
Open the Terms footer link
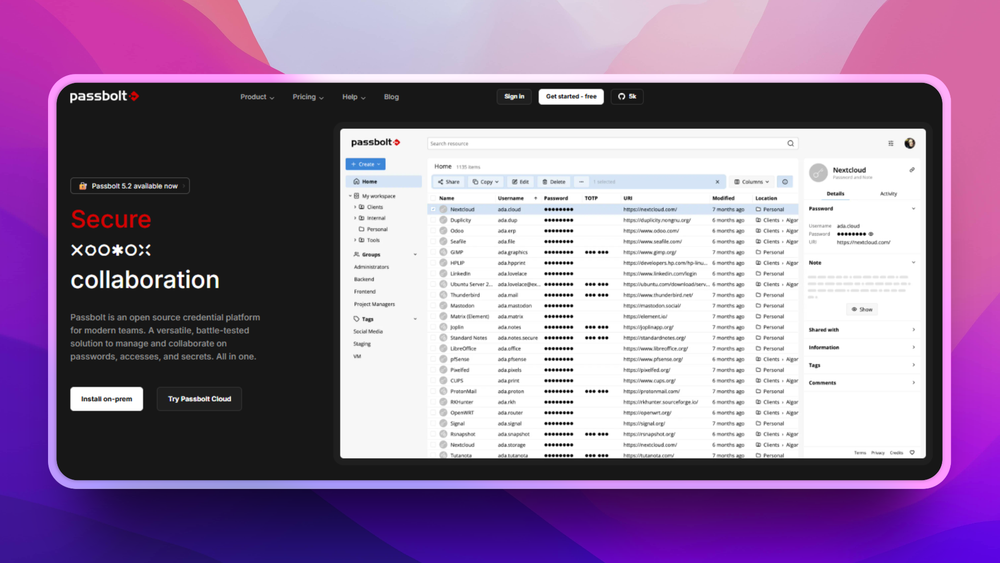[860, 453]
